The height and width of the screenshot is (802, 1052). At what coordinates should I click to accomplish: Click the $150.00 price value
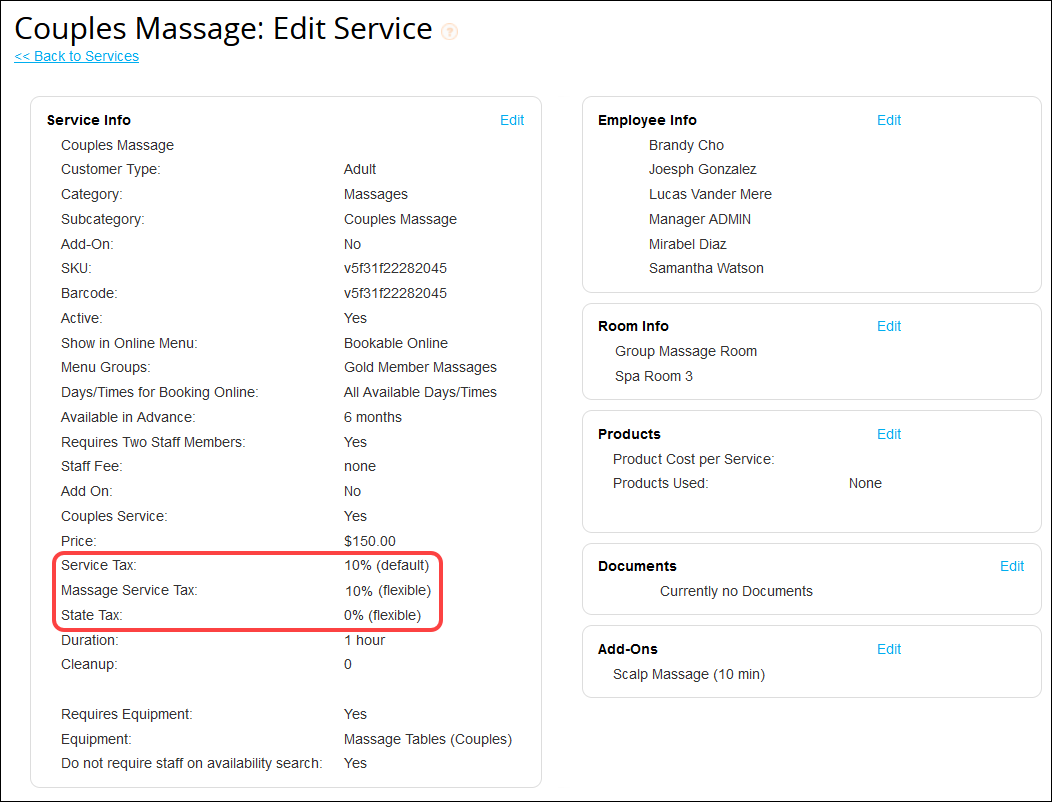click(x=370, y=541)
